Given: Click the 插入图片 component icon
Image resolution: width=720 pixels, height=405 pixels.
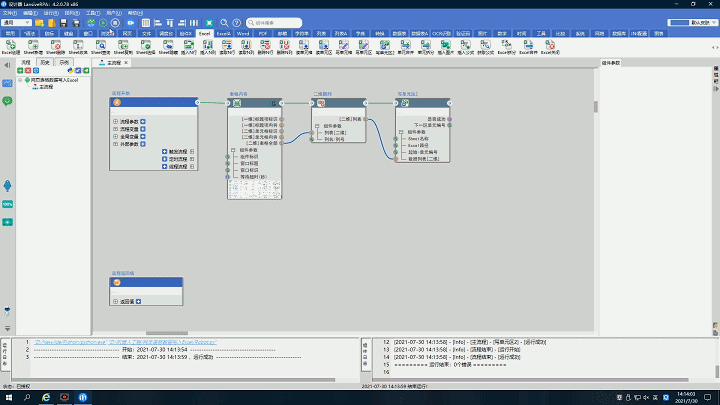Looking at the screenshot, I should [445, 47].
